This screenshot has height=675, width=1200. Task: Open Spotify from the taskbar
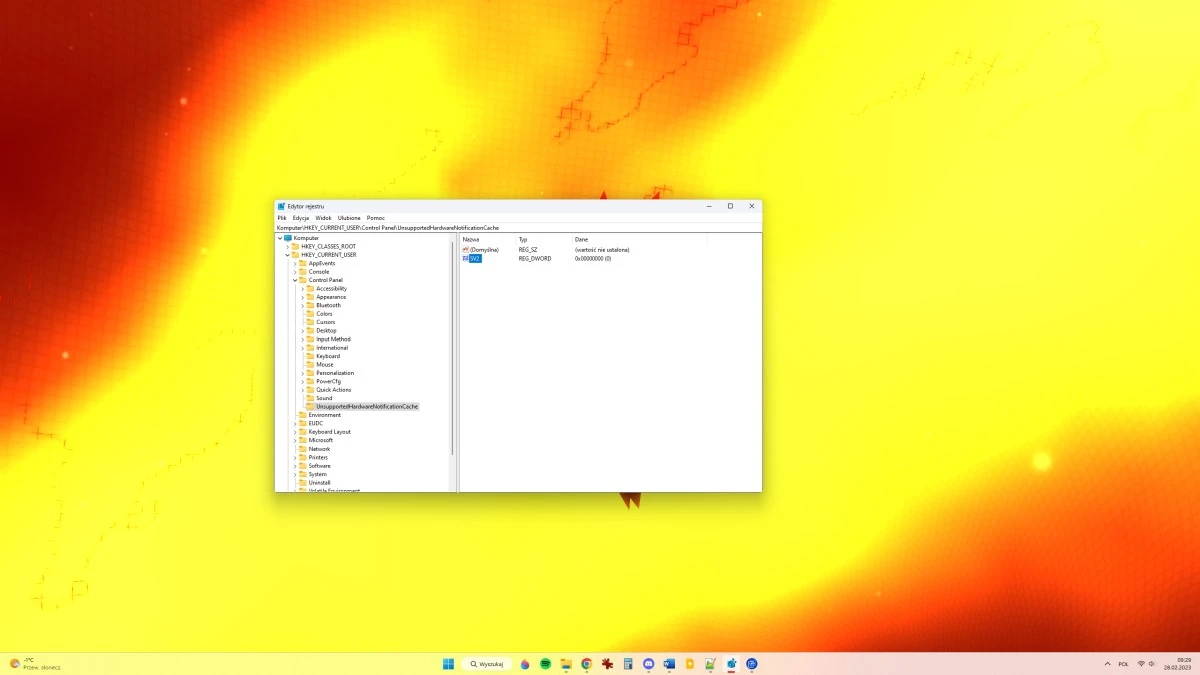point(545,663)
